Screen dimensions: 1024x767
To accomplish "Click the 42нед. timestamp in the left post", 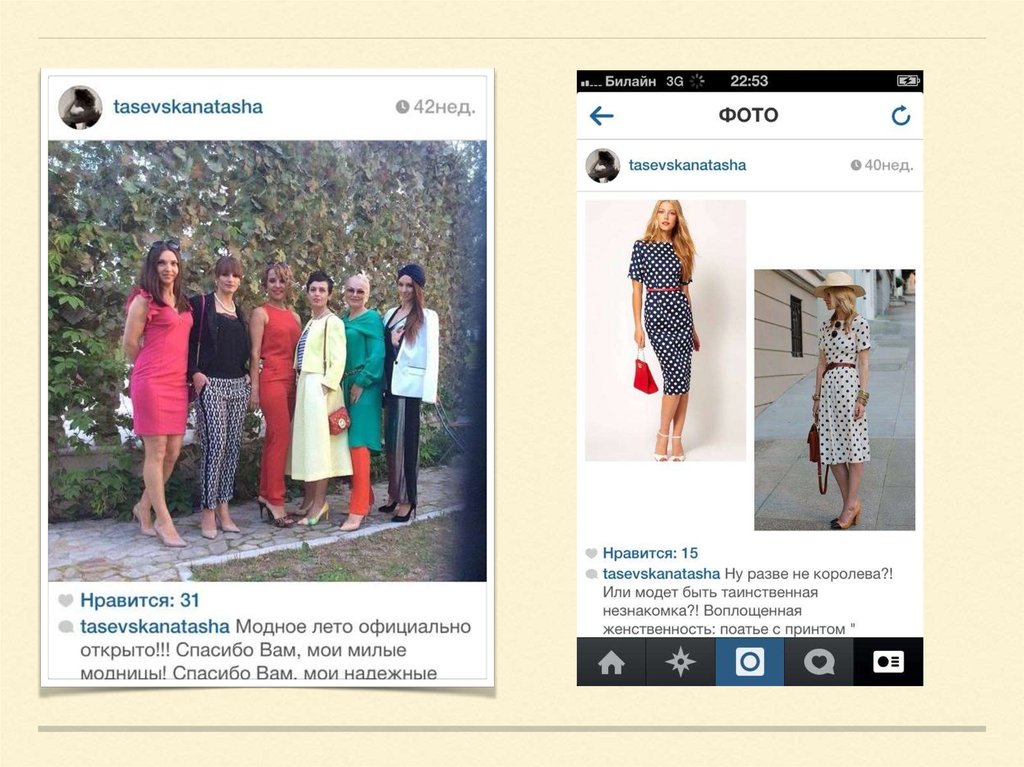I will [x=436, y=106].
